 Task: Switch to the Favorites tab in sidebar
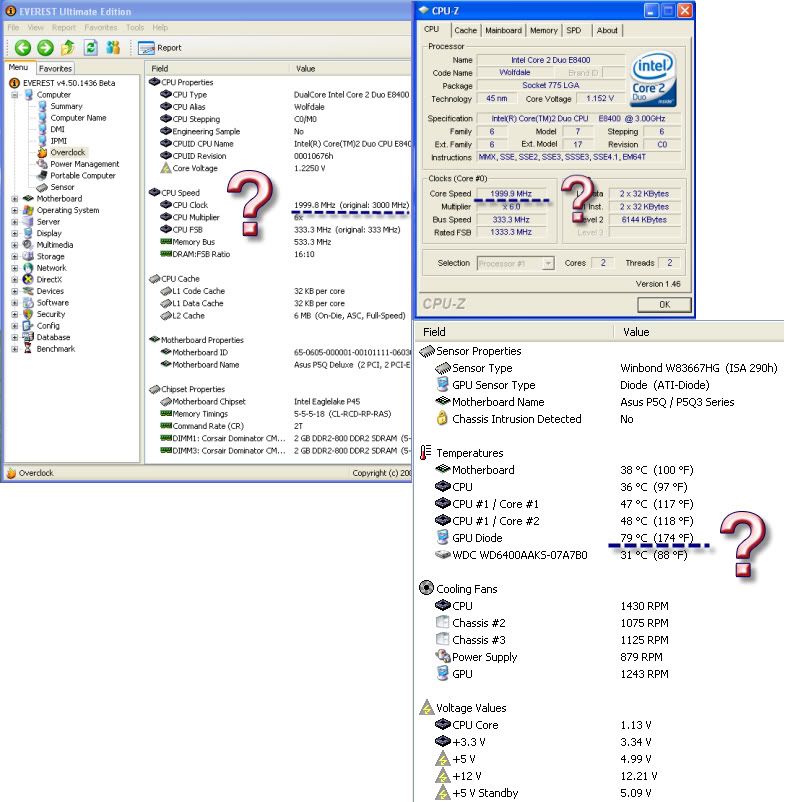point(55,69)
